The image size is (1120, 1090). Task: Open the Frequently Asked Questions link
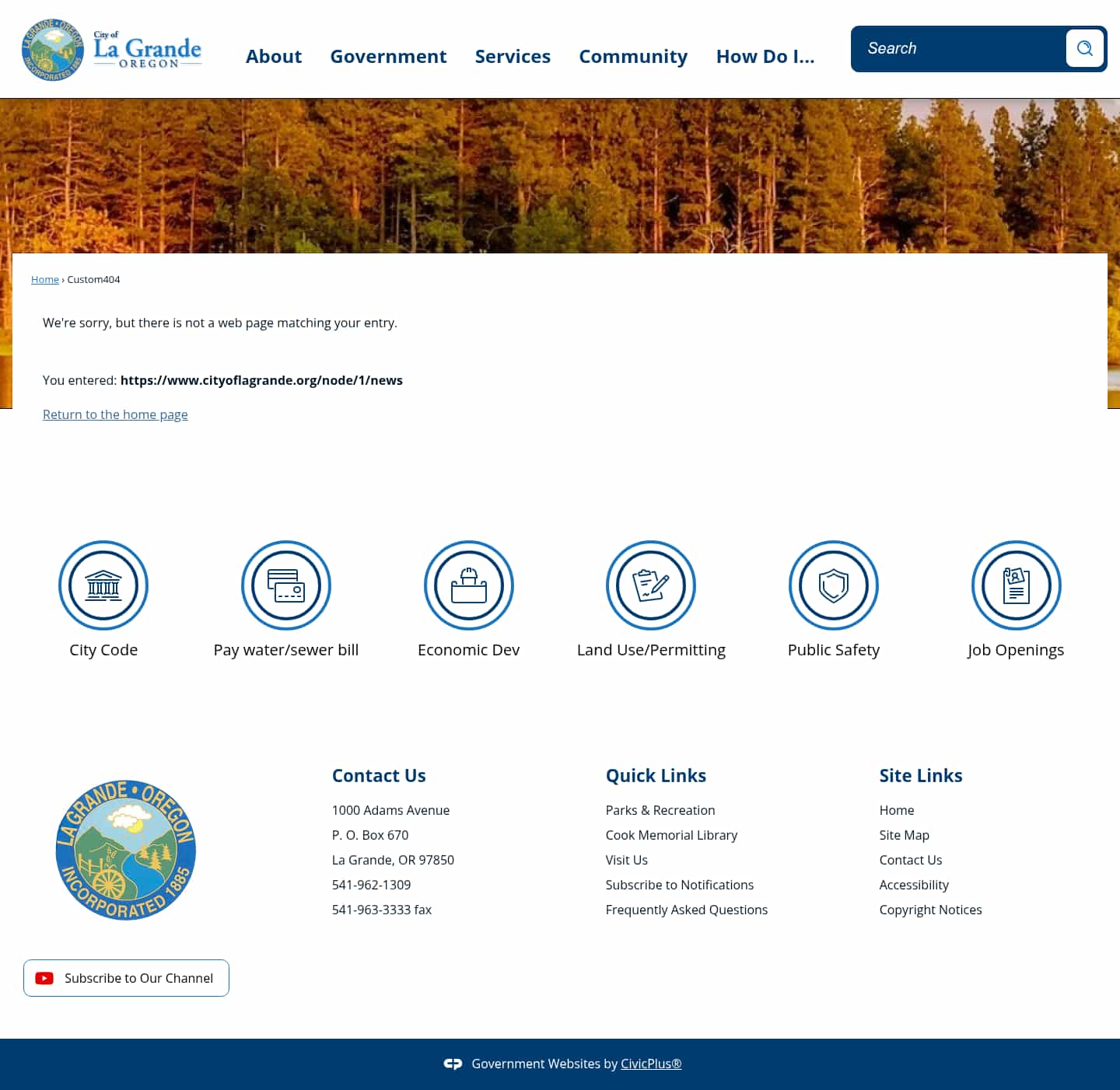[x=687, y=910]
